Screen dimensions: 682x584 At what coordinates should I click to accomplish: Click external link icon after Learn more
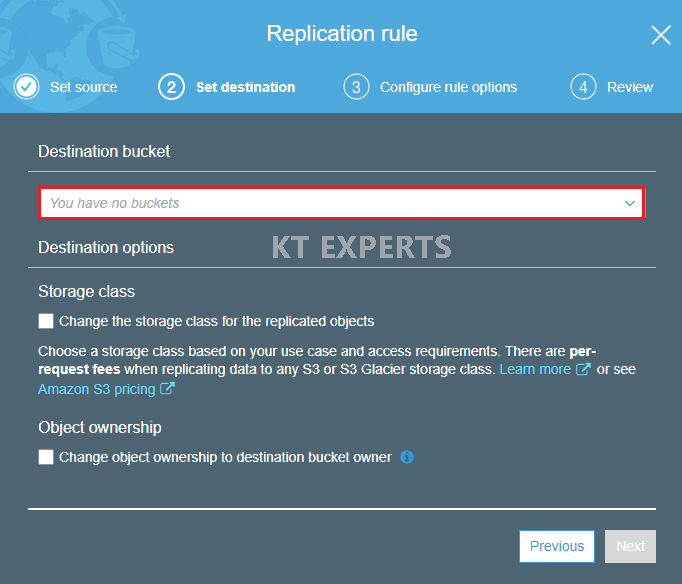(583, 369)
